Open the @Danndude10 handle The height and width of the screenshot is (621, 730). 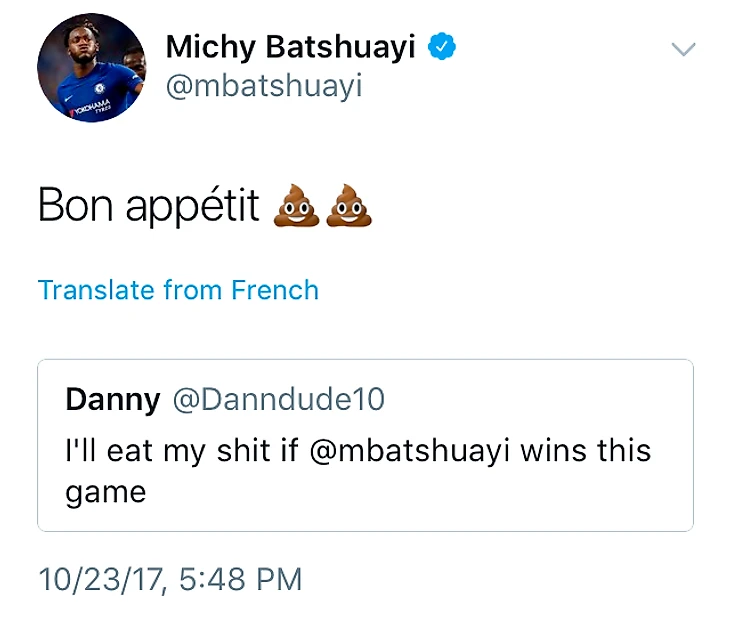coord(278,400)
